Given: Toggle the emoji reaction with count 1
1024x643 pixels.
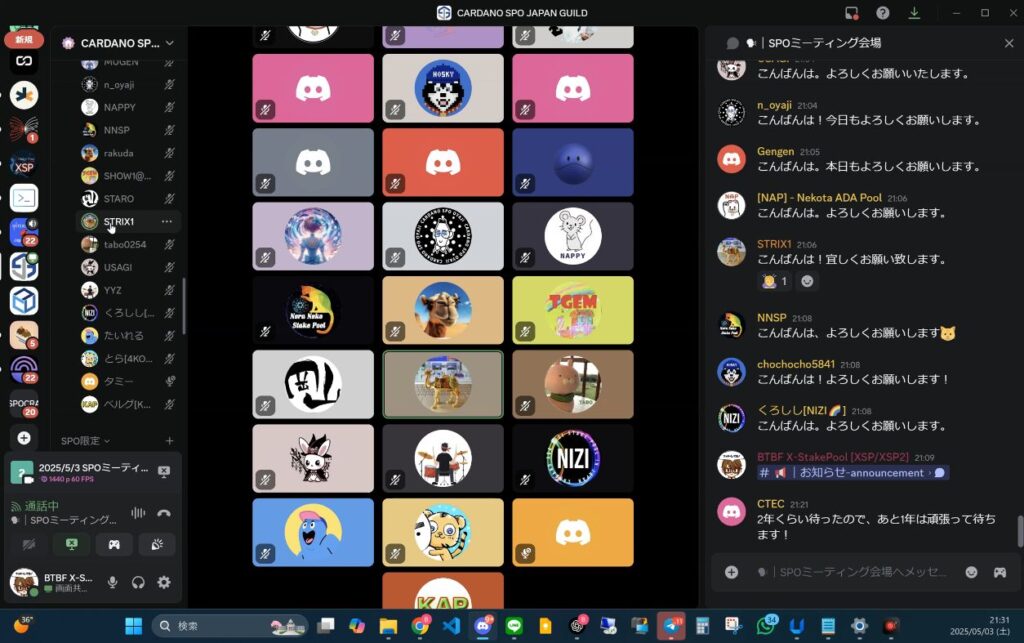Looking at the screenshot, I should pos(775,281).
